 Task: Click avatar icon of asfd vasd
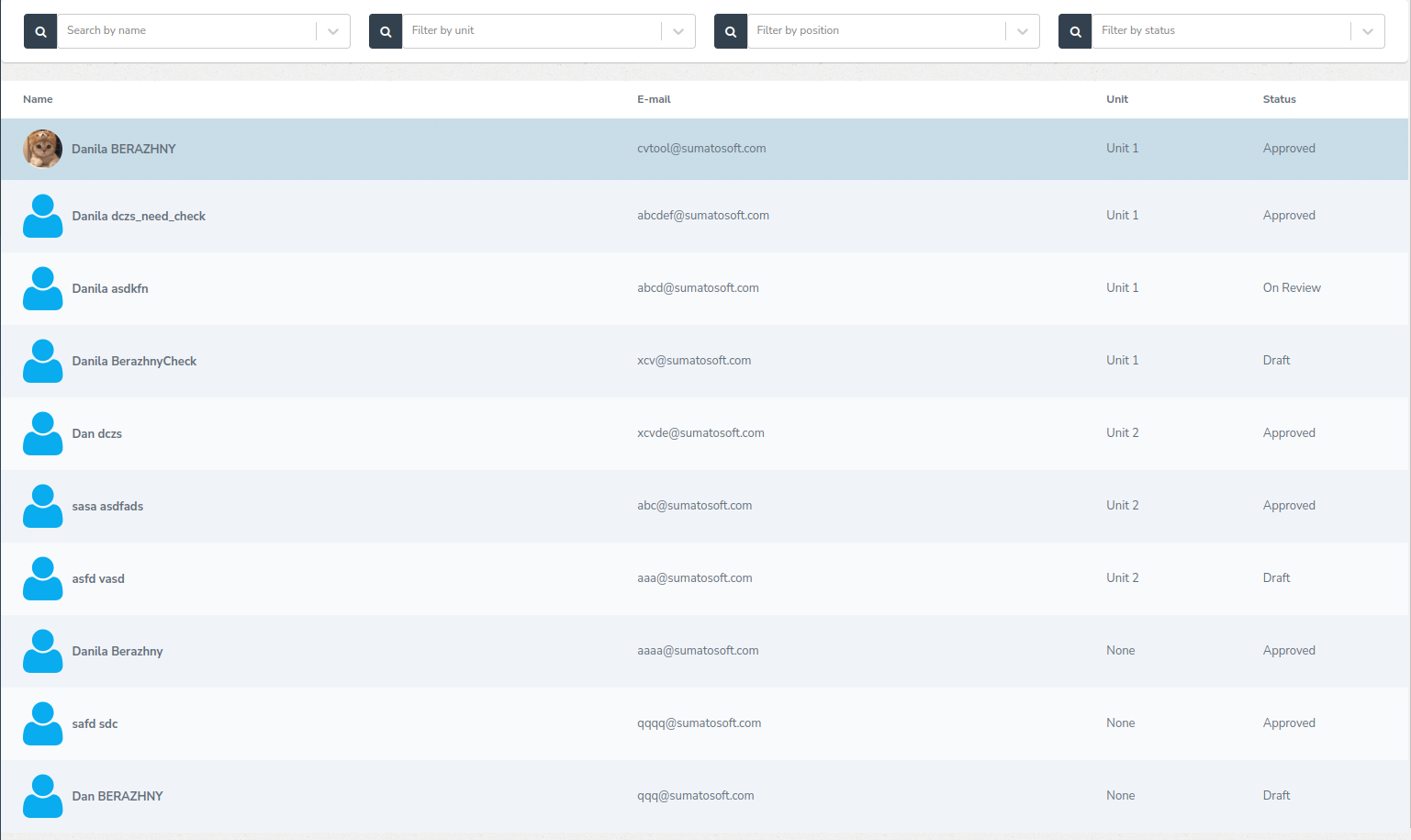coord(42,578)
